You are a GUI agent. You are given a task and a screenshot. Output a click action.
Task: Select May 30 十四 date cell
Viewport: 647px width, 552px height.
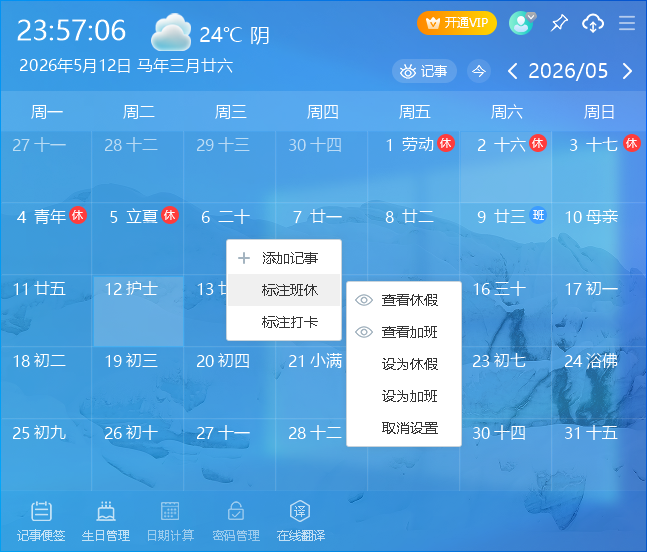tap(506, 455)
